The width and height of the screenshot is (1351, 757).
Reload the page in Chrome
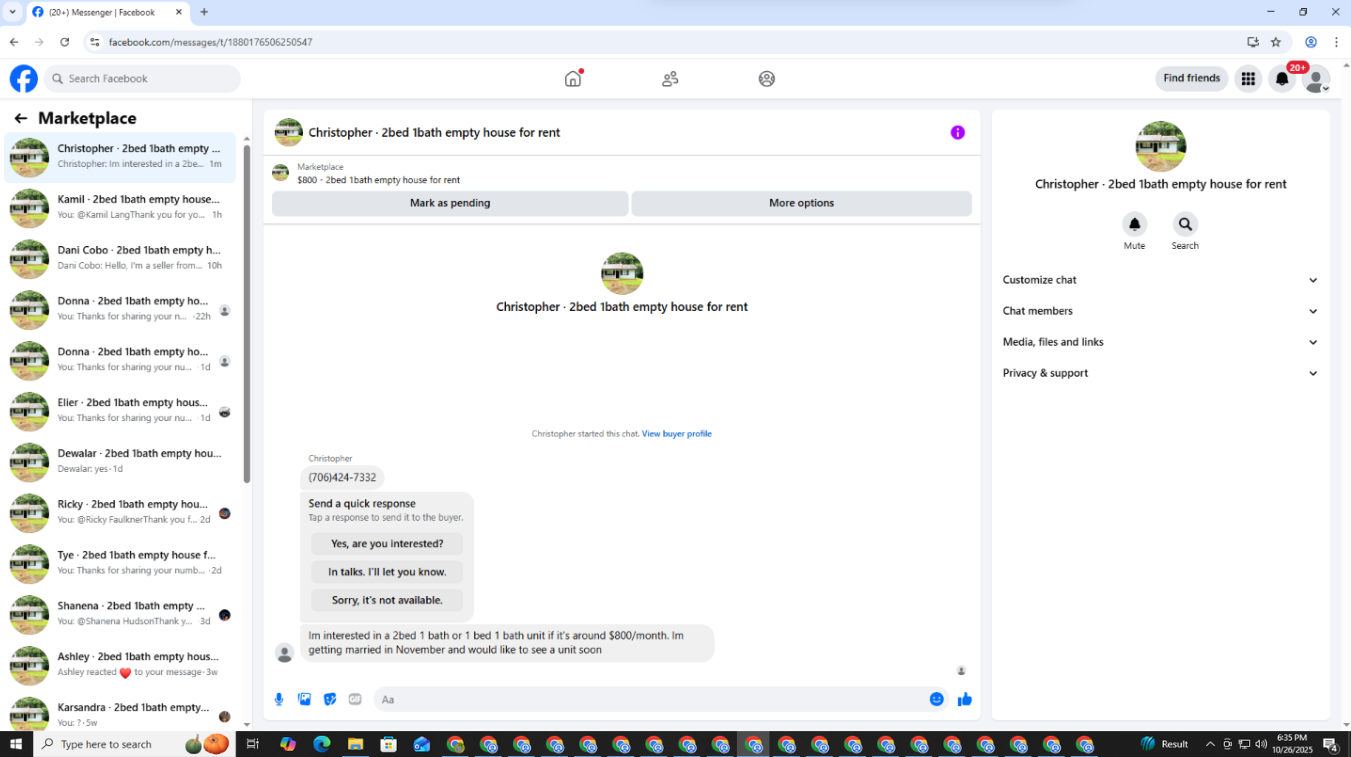pos(65,42)
